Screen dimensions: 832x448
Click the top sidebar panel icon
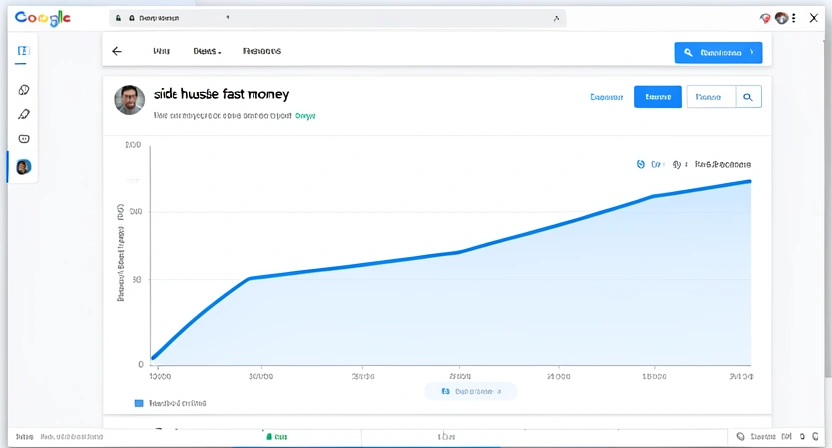[23, 51]
